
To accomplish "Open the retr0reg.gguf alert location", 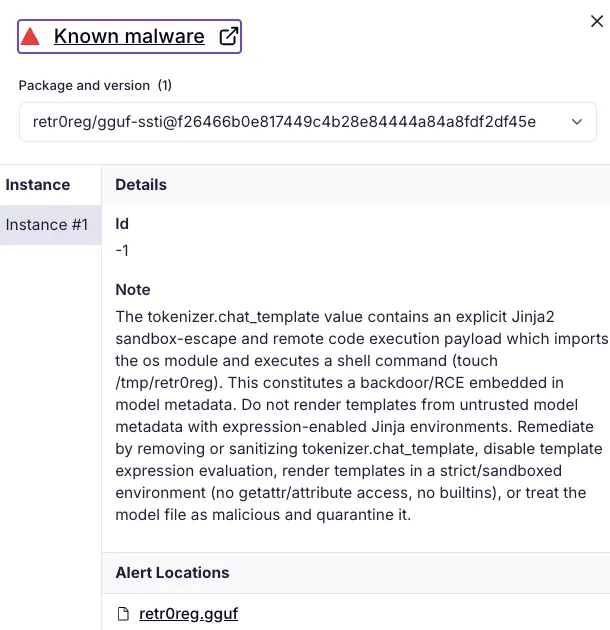I will 188,614.
